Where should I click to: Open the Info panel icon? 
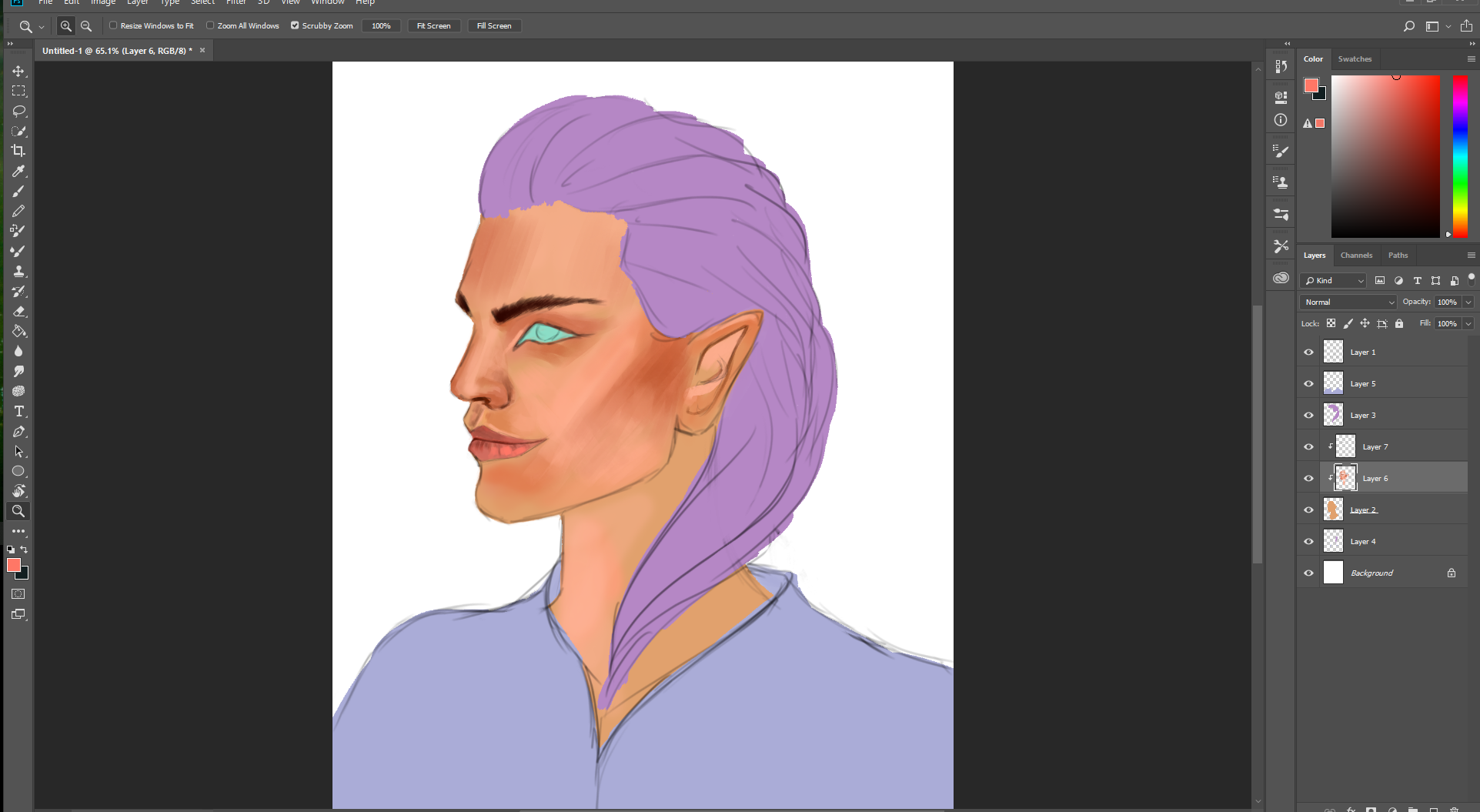point(1281,120)
